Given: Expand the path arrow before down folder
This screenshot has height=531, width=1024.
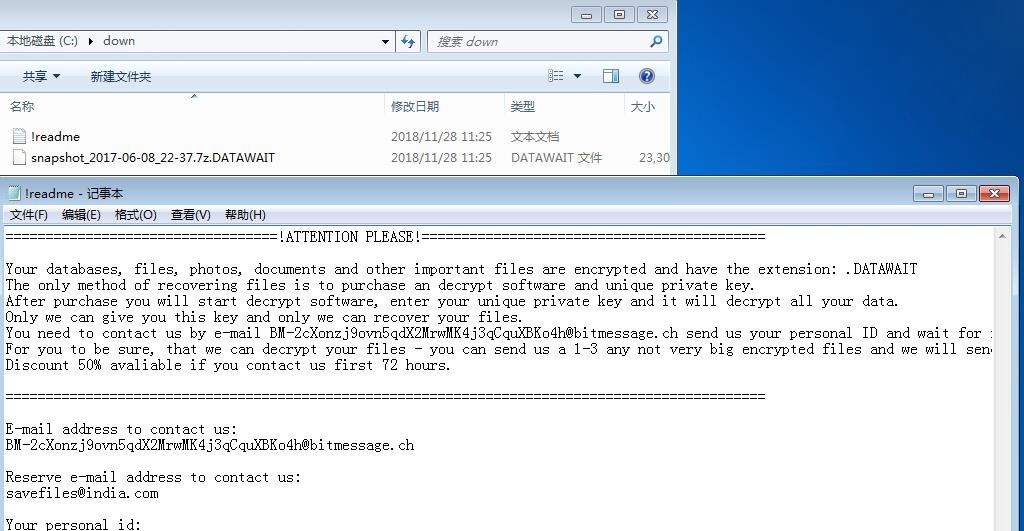Looking at the screenshot, I should tap(90, 41).
